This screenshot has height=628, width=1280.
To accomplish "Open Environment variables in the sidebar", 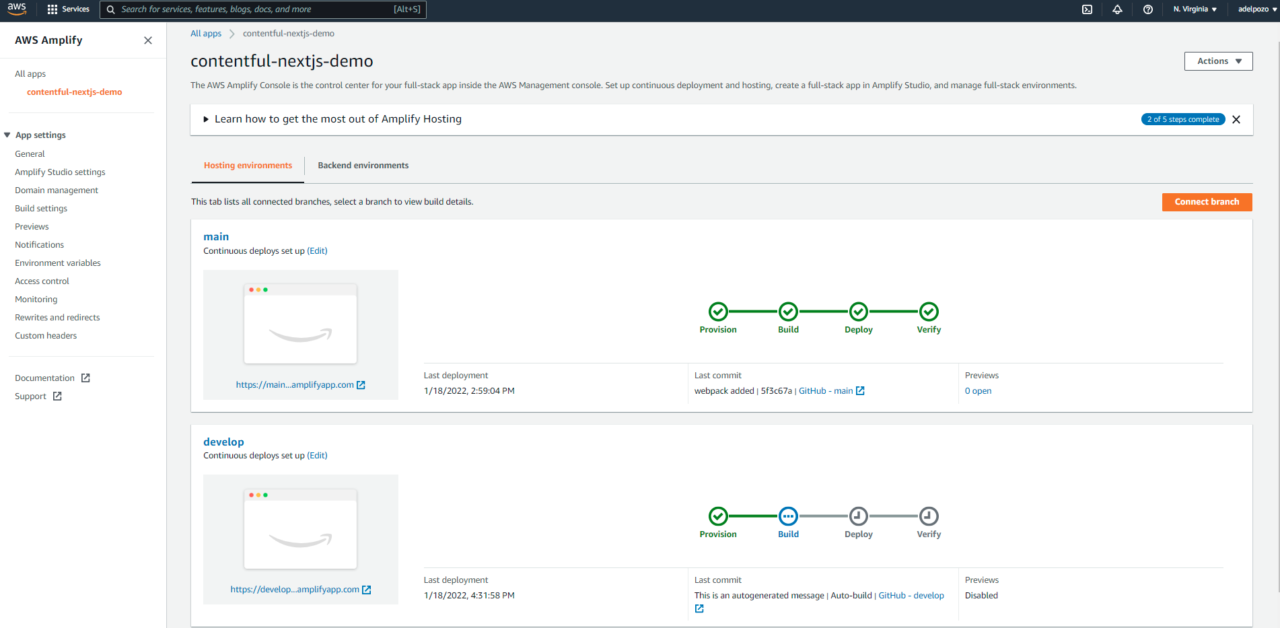I will point(58,263).
